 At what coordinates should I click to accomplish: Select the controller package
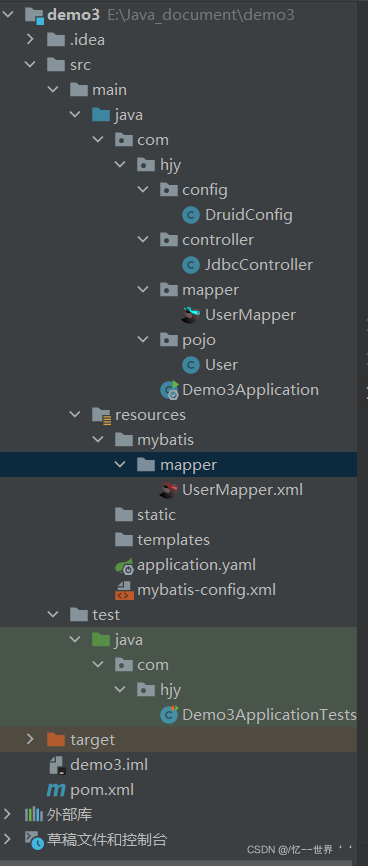218,240
